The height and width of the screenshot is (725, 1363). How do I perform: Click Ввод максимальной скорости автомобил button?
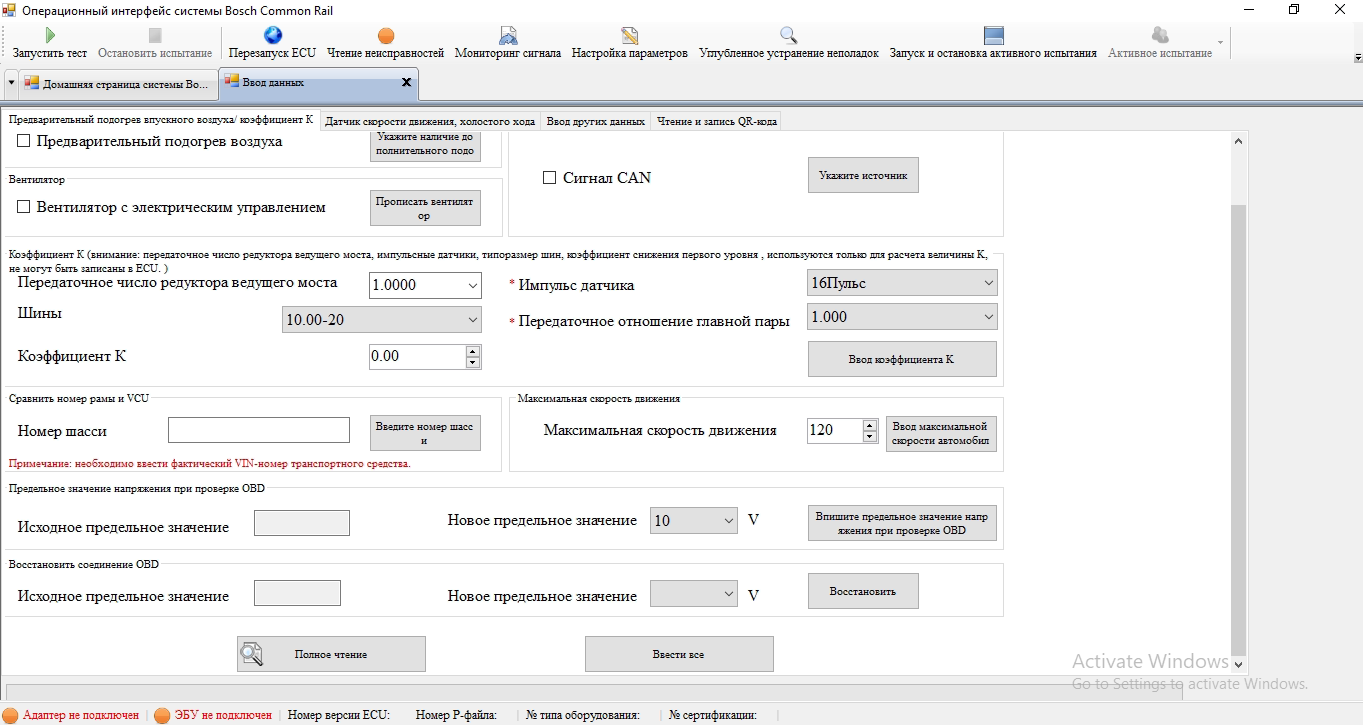point(941,433)
